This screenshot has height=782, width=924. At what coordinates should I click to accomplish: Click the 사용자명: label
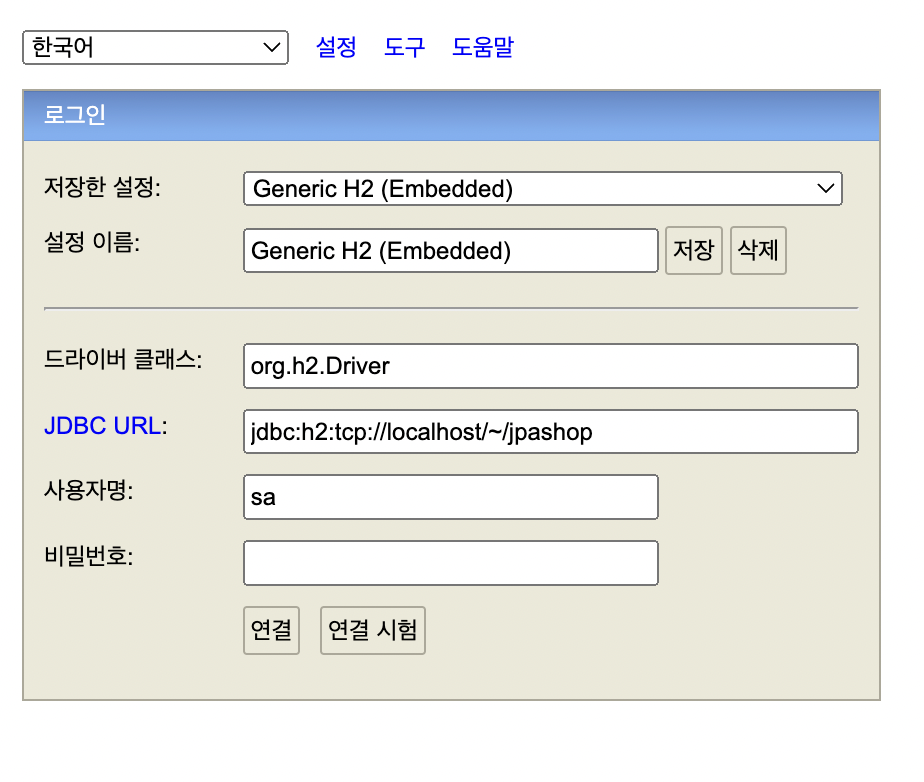click(x=89, y=490)
